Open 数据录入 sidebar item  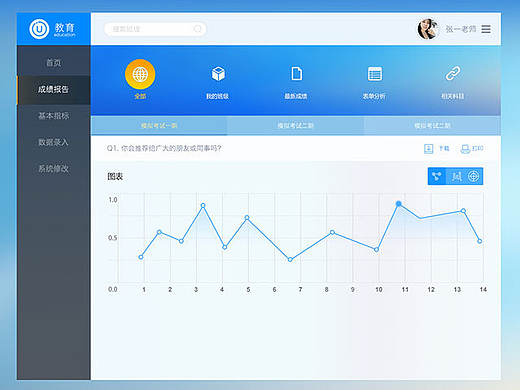click(x=53, y=142)
